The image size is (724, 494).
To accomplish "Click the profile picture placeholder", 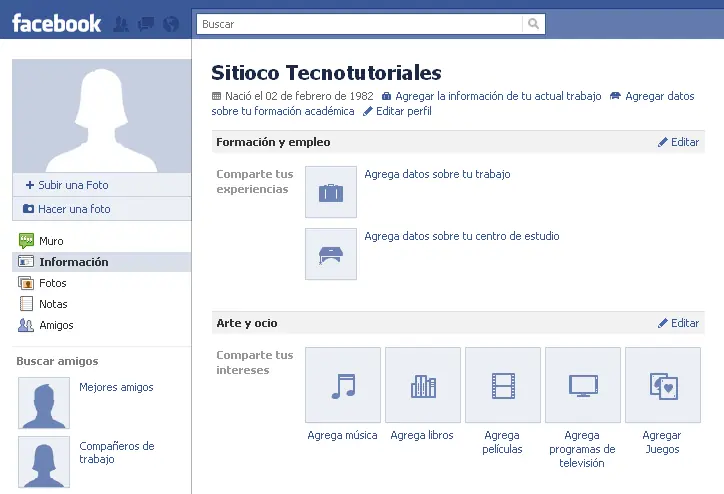I will tap(102, 116).
